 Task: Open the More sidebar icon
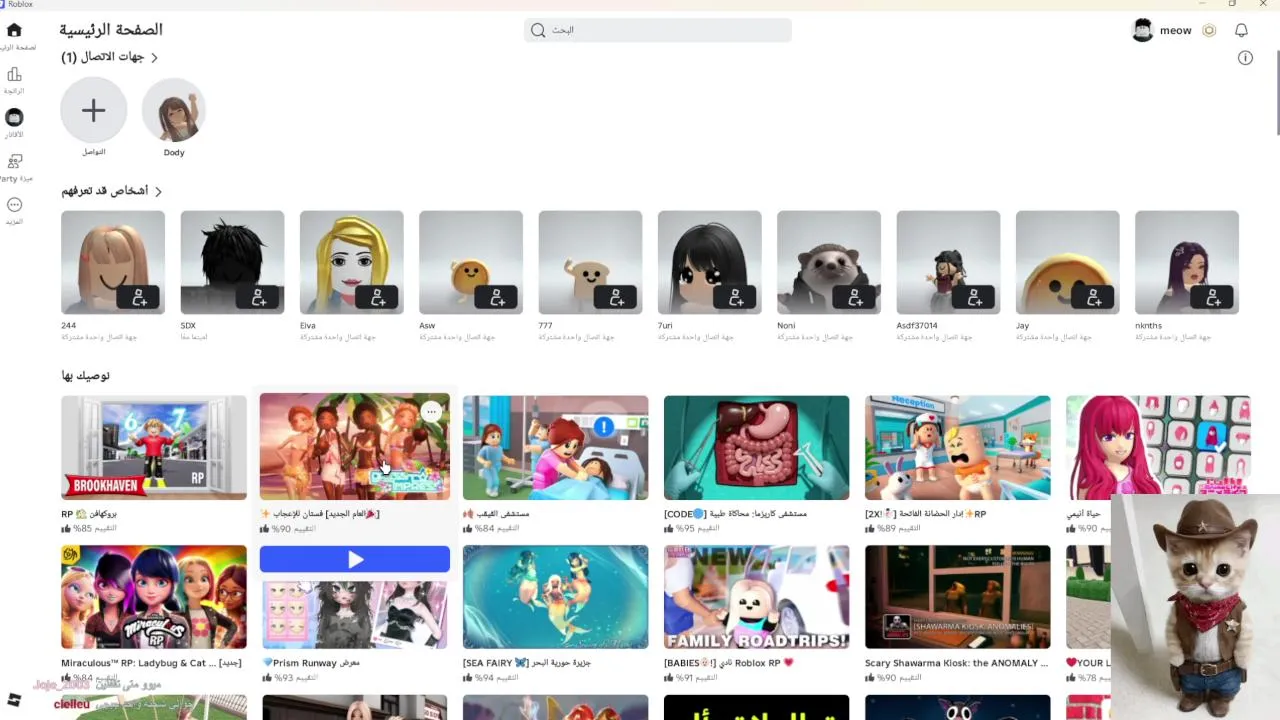(14, 205)
